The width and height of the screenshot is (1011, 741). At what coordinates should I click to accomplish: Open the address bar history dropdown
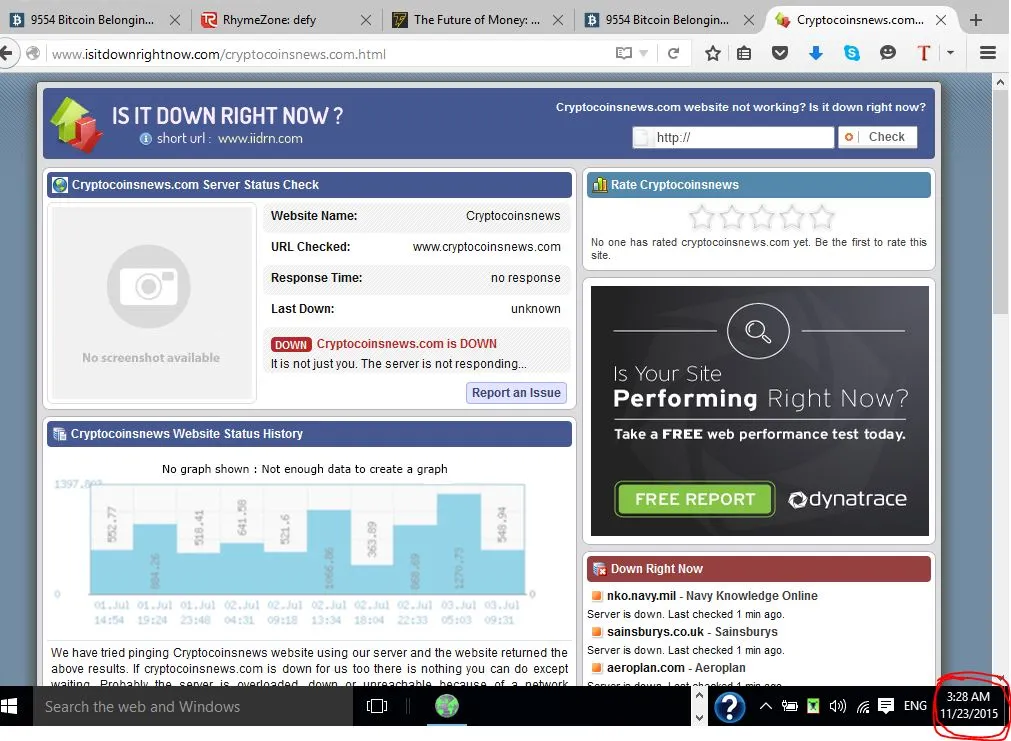point(644,54)
